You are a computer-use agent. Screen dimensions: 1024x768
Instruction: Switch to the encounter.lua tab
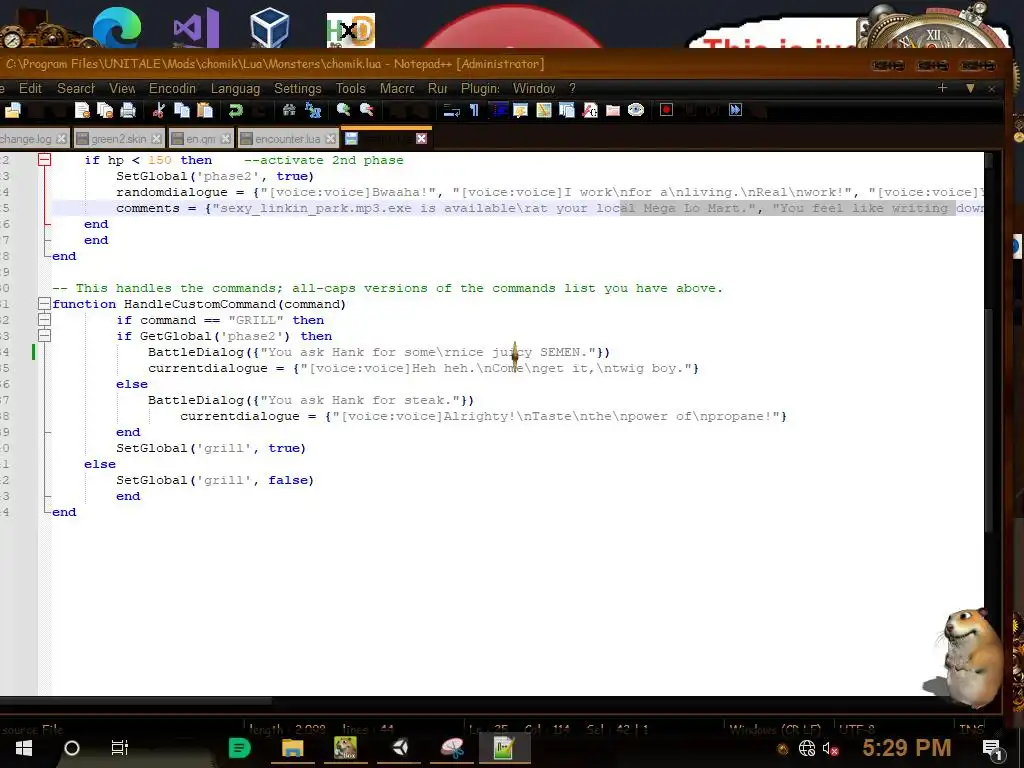click(286, 139)
